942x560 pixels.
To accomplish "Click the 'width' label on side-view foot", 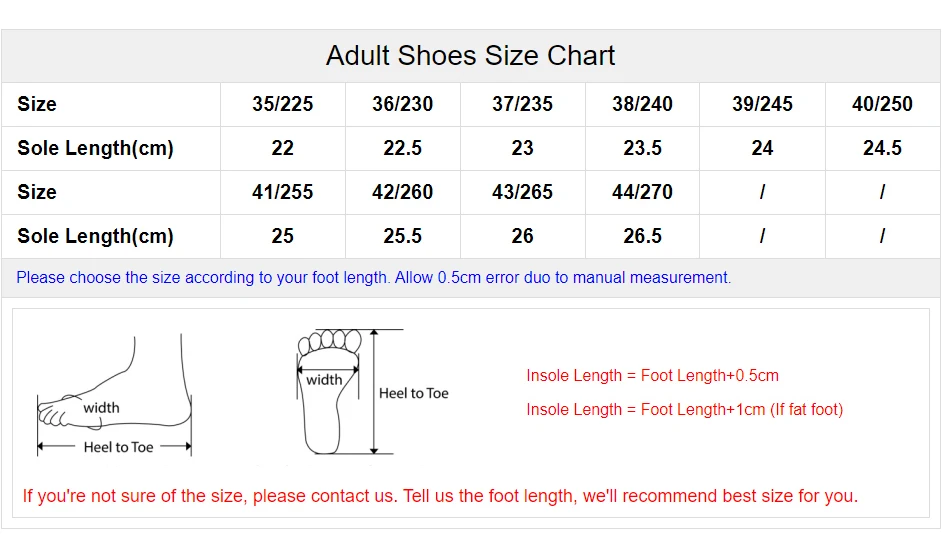I will click(101, 408).
